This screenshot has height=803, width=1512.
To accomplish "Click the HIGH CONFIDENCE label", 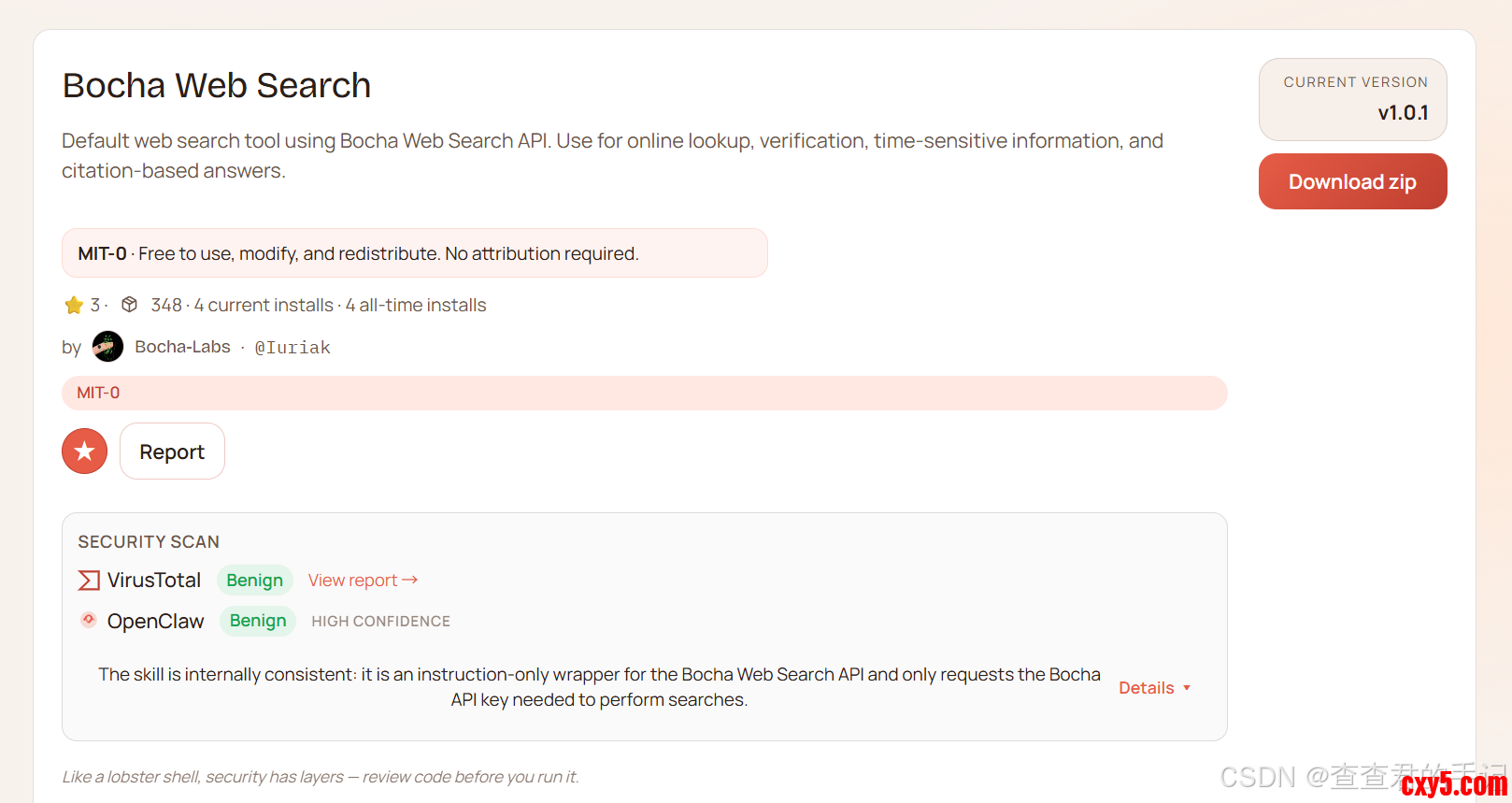I will [381, 622].
